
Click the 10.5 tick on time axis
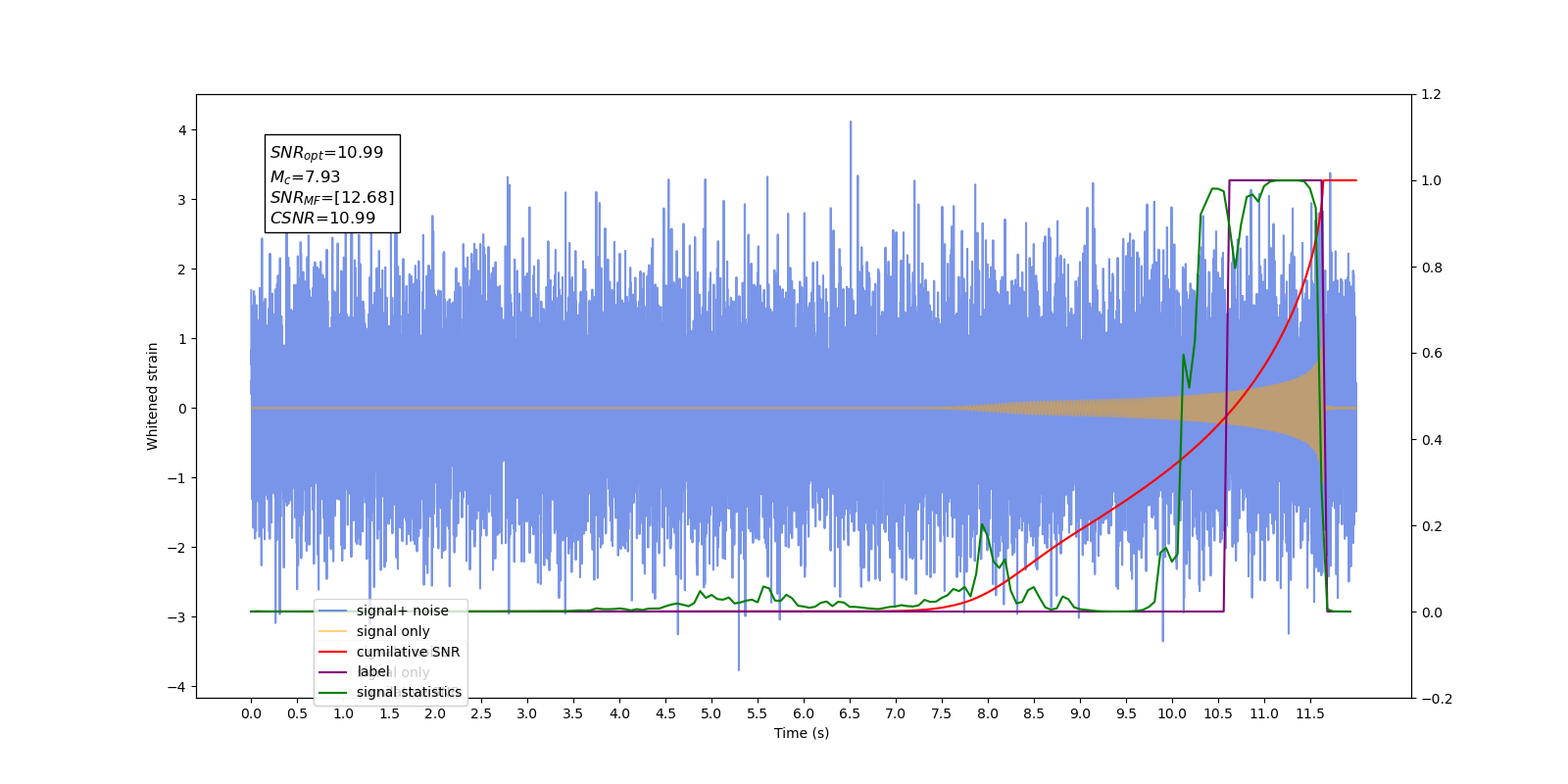1218,713
